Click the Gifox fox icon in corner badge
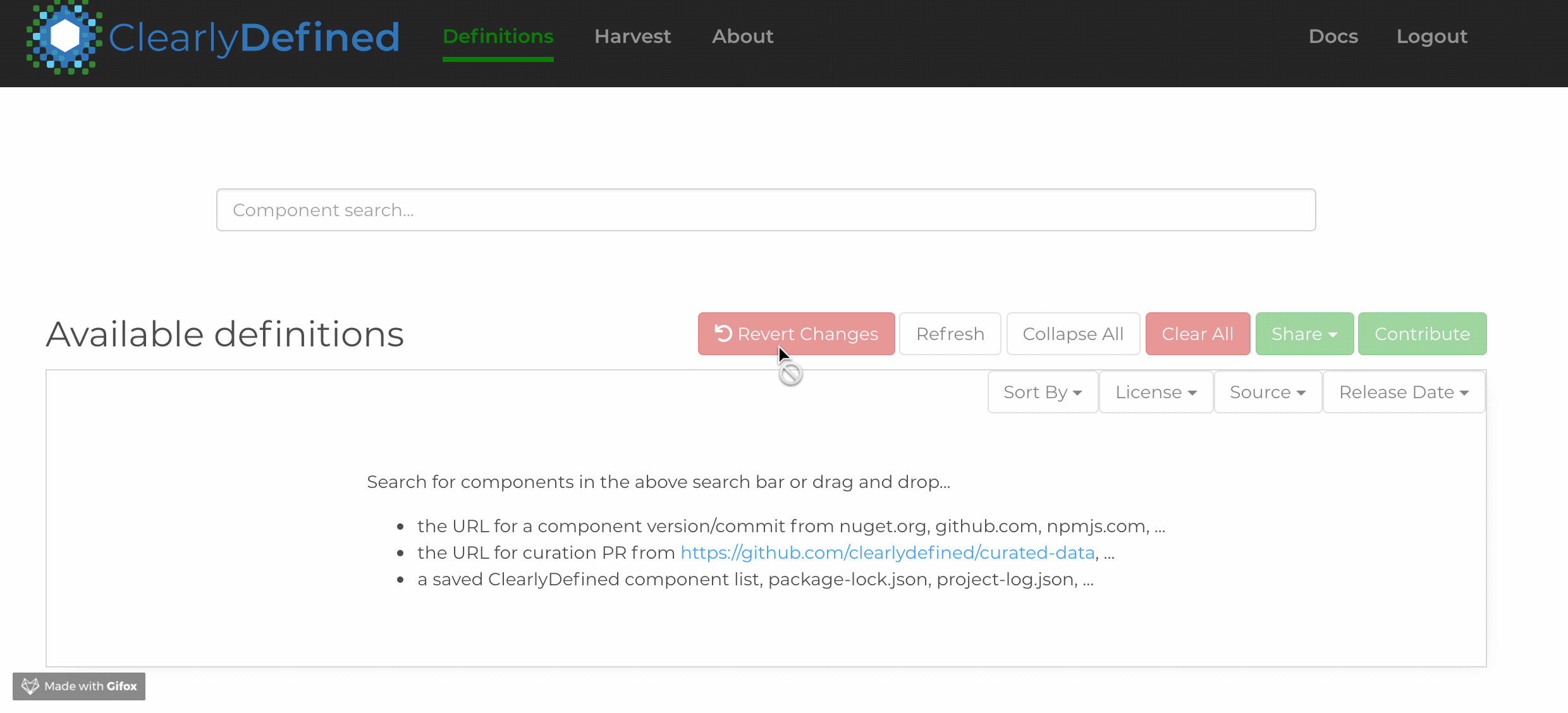The image size is (1568, 713). tap(30, 686)
